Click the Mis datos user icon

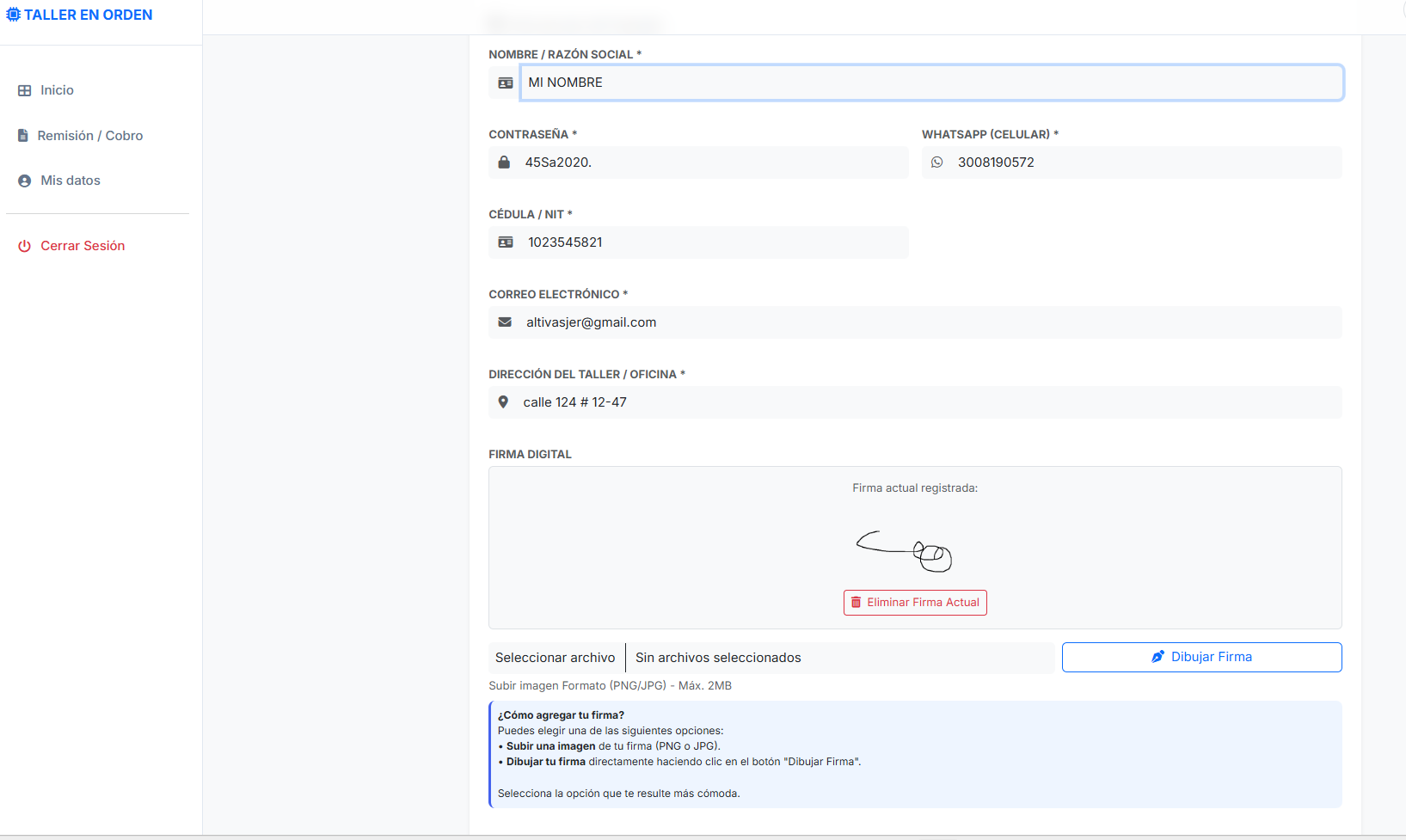(25, 181)
